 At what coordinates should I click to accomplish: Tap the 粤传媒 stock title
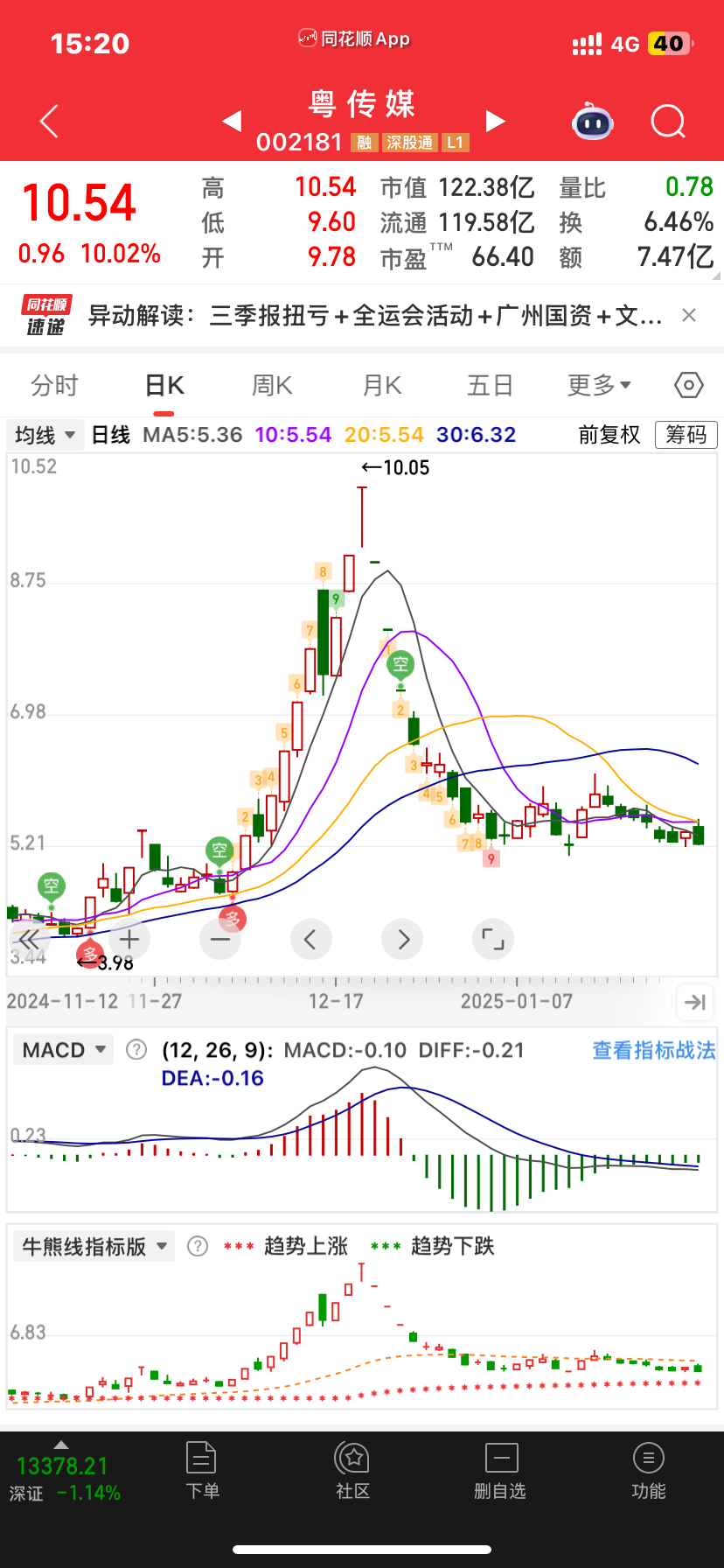click(362, 104)
